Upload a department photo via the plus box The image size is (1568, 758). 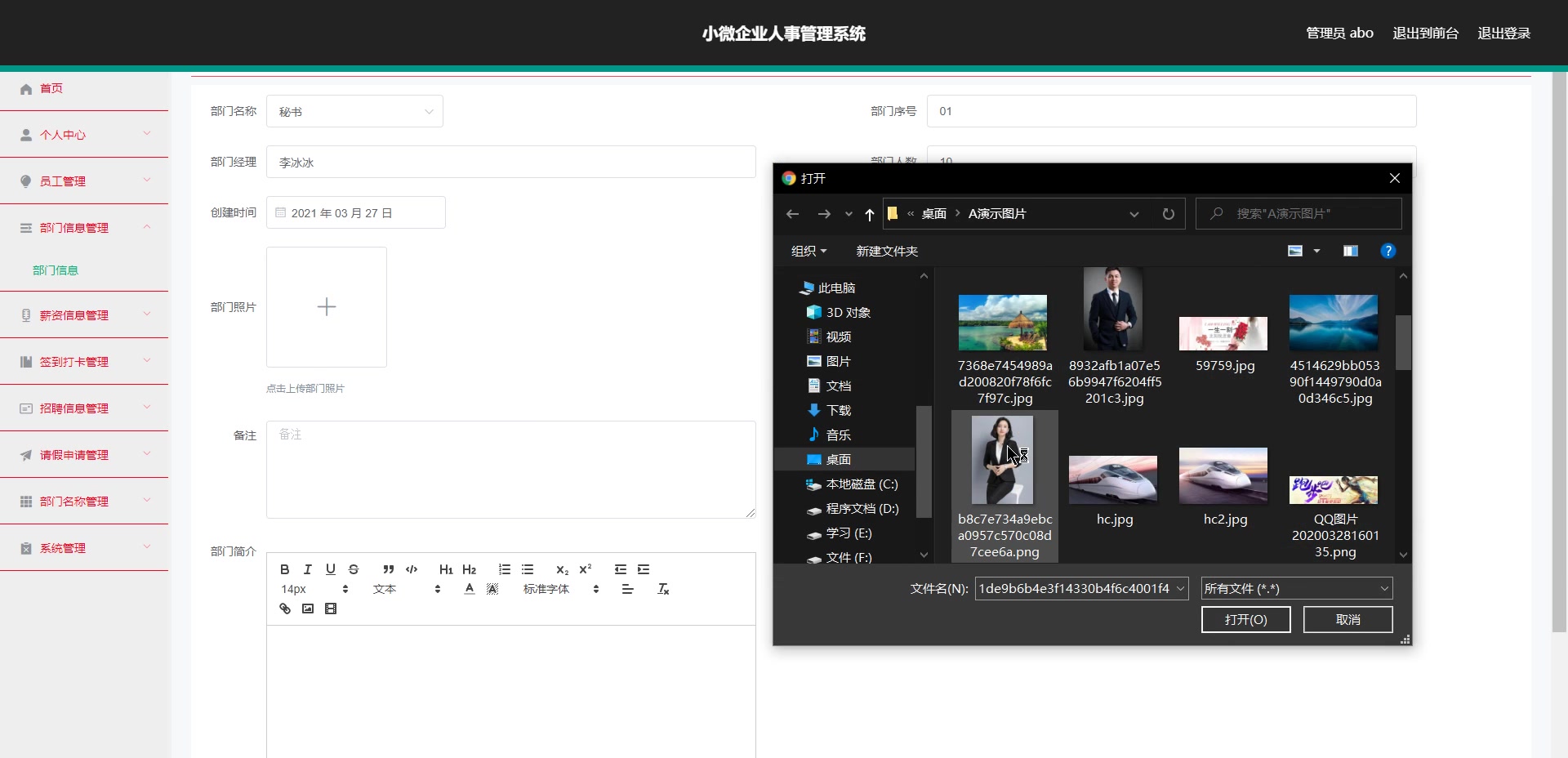326,307
